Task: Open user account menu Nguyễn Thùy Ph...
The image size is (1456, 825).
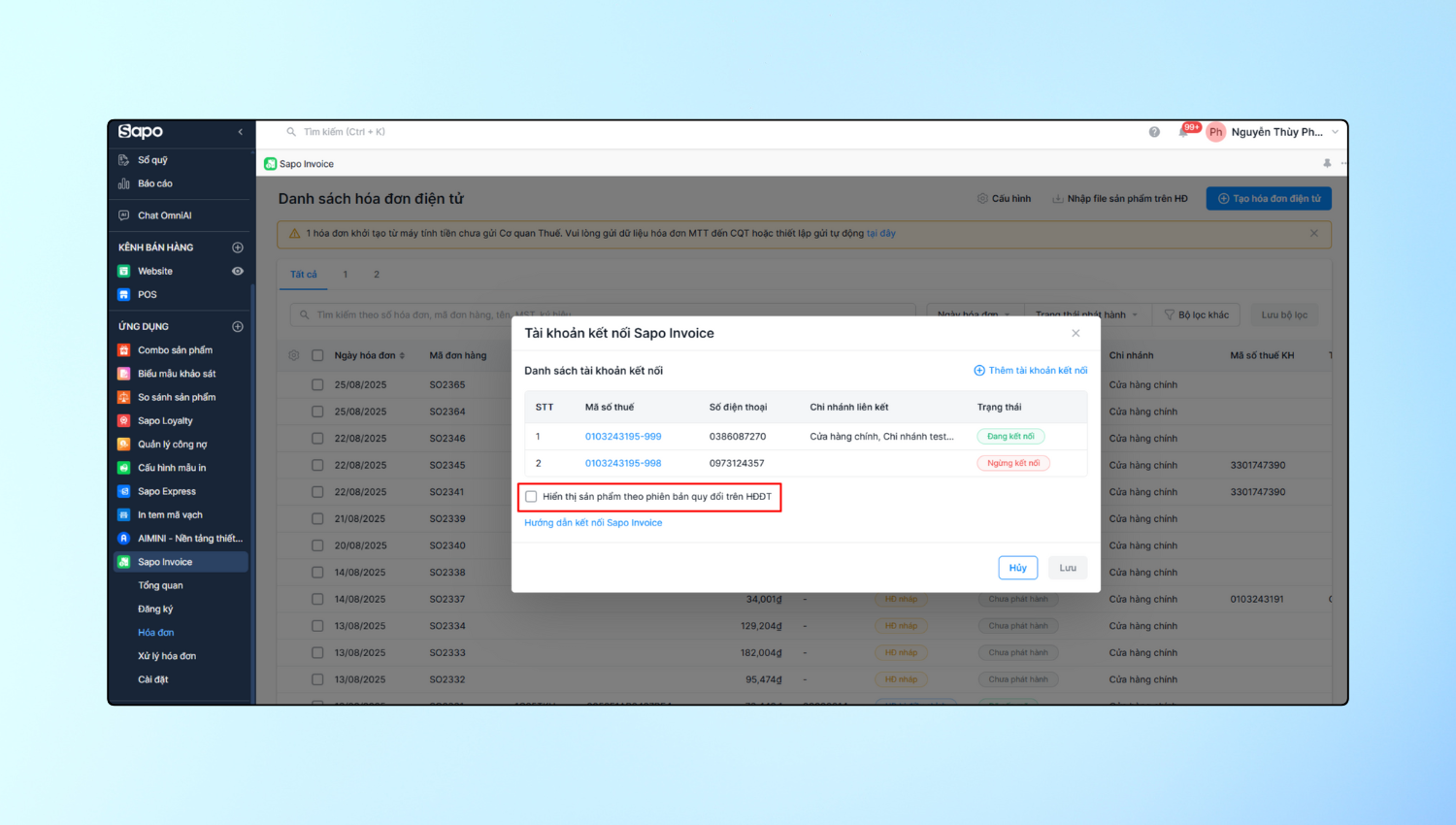Action: (x=1273, y=132)
